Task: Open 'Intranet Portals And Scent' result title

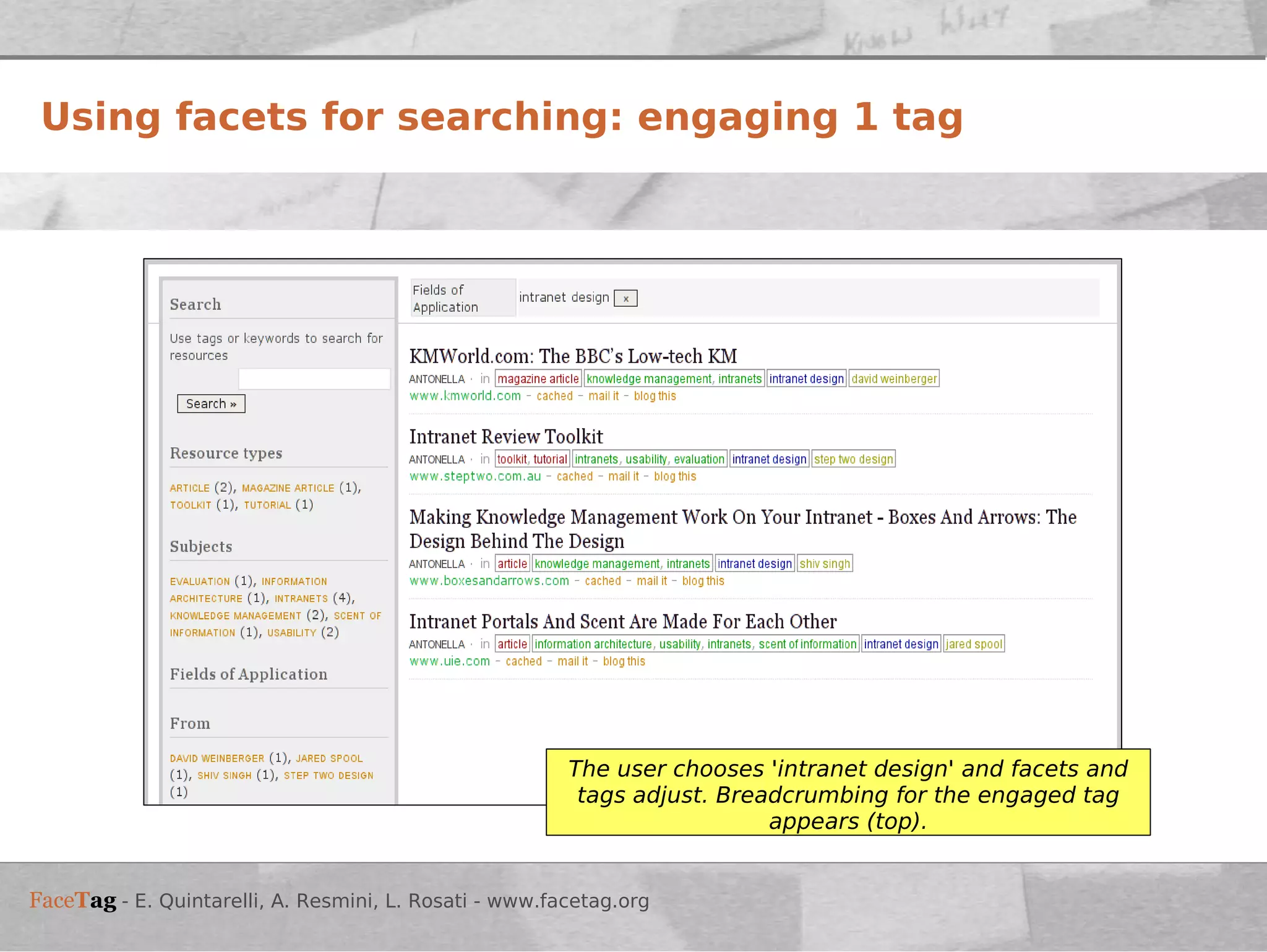Action: (x=623, y=622)
